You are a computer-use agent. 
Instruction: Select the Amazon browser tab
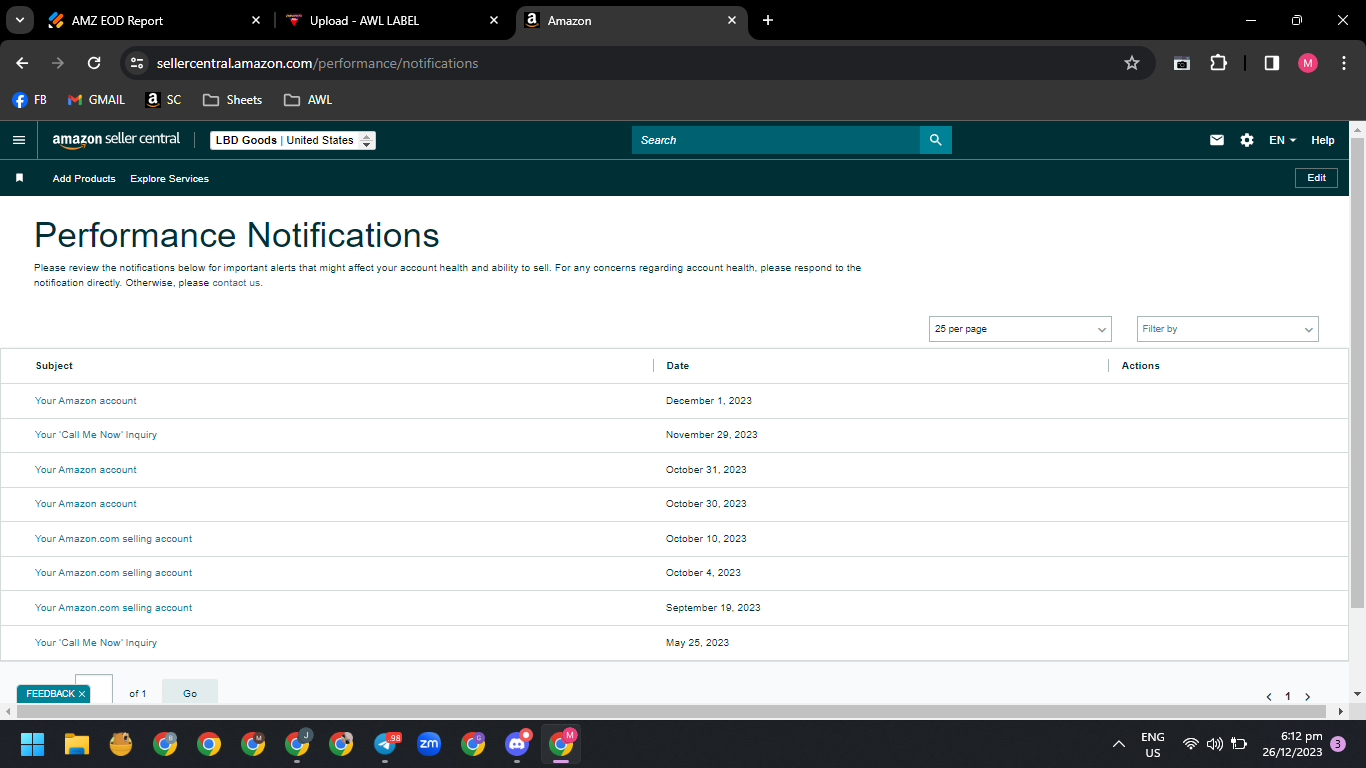click(x=630, y=20)
